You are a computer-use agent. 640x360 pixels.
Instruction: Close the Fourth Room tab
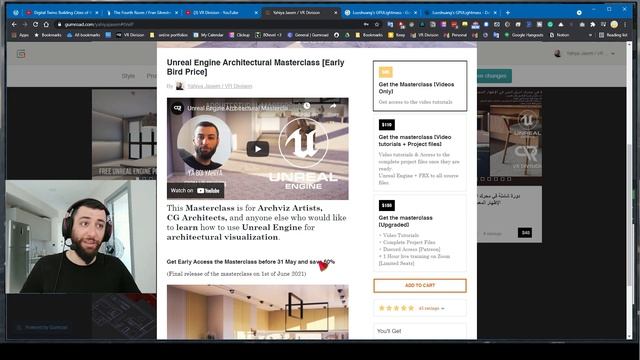tap(176, 13)
